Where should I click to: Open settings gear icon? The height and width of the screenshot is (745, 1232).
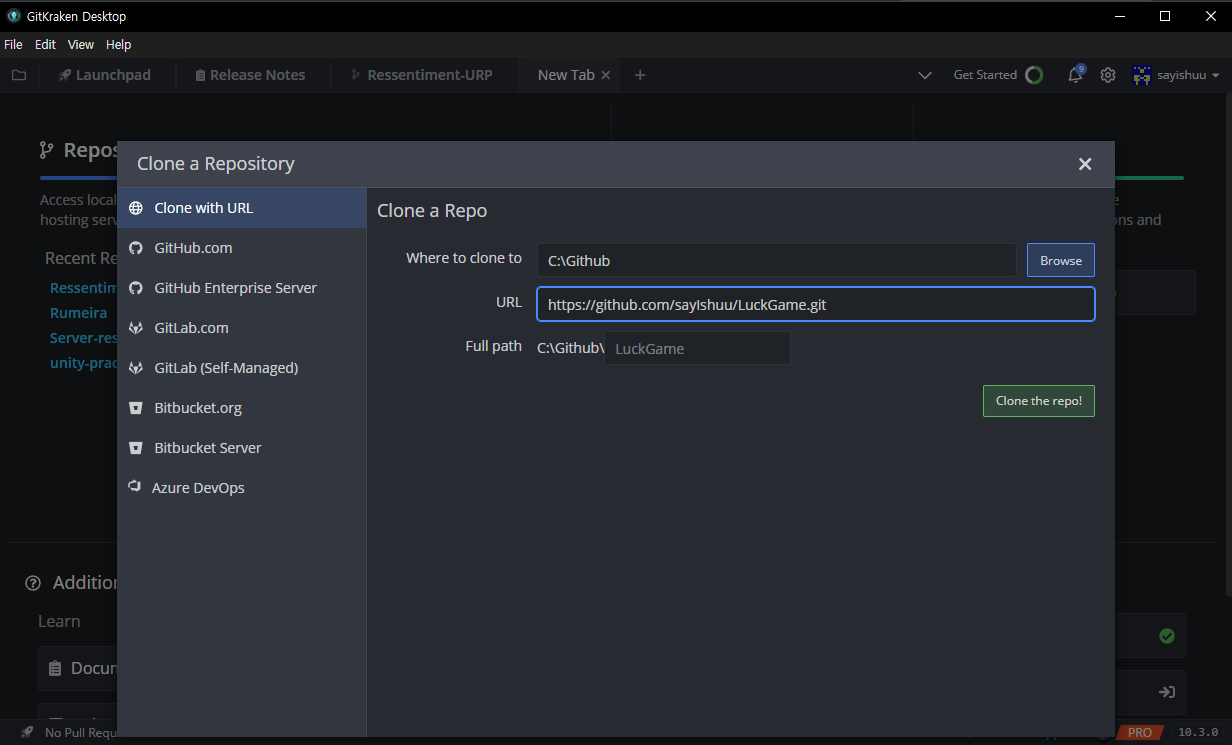point(1108,75)
